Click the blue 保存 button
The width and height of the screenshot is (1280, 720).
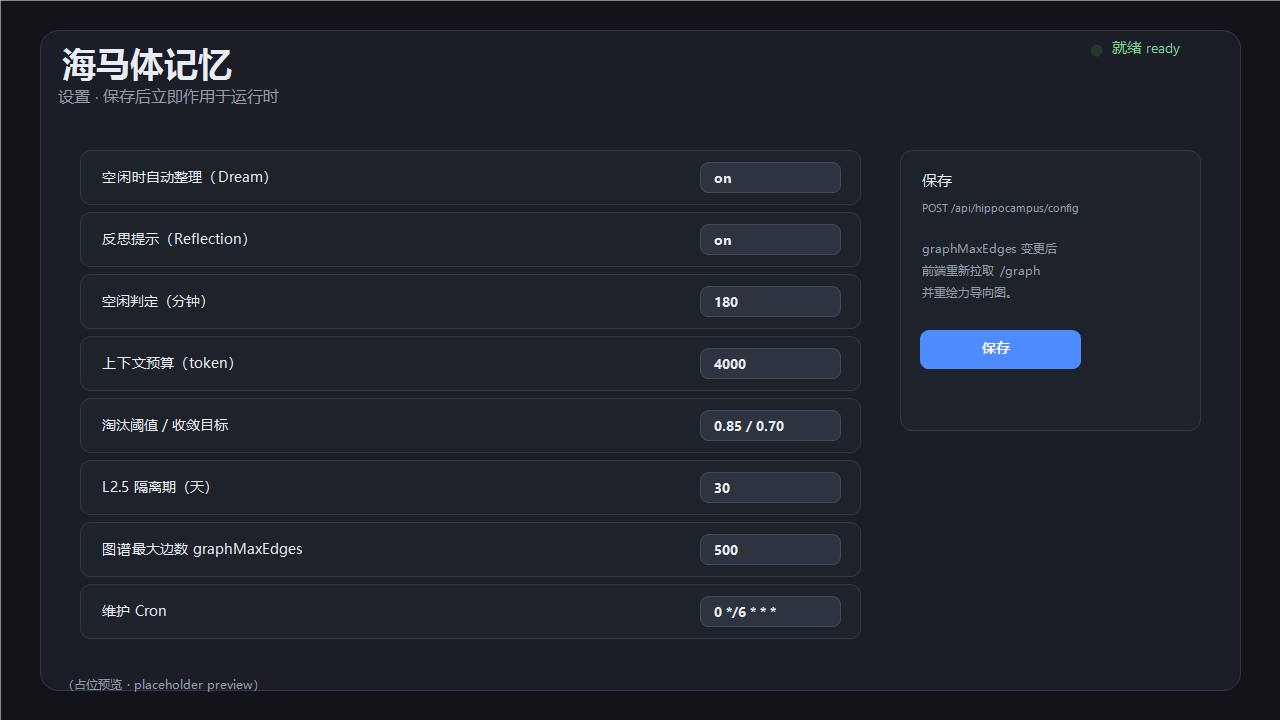(1000, 349)
